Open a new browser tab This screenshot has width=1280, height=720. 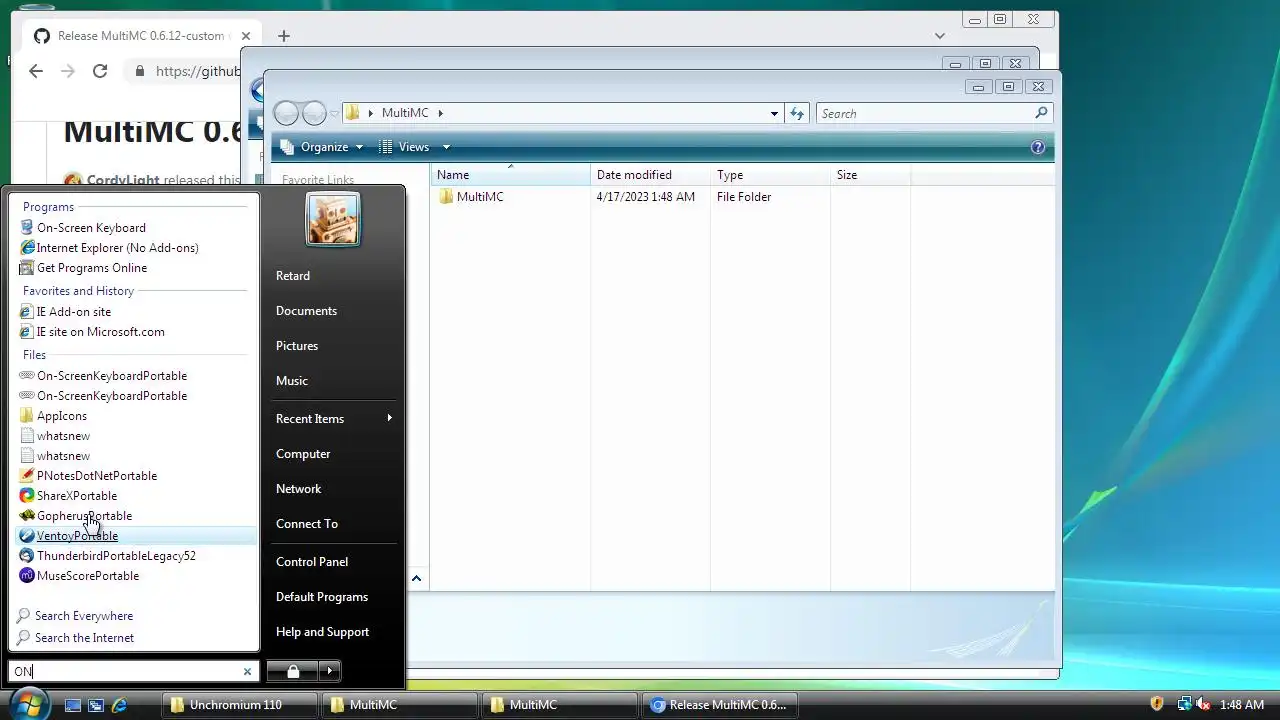coord(284,36)
